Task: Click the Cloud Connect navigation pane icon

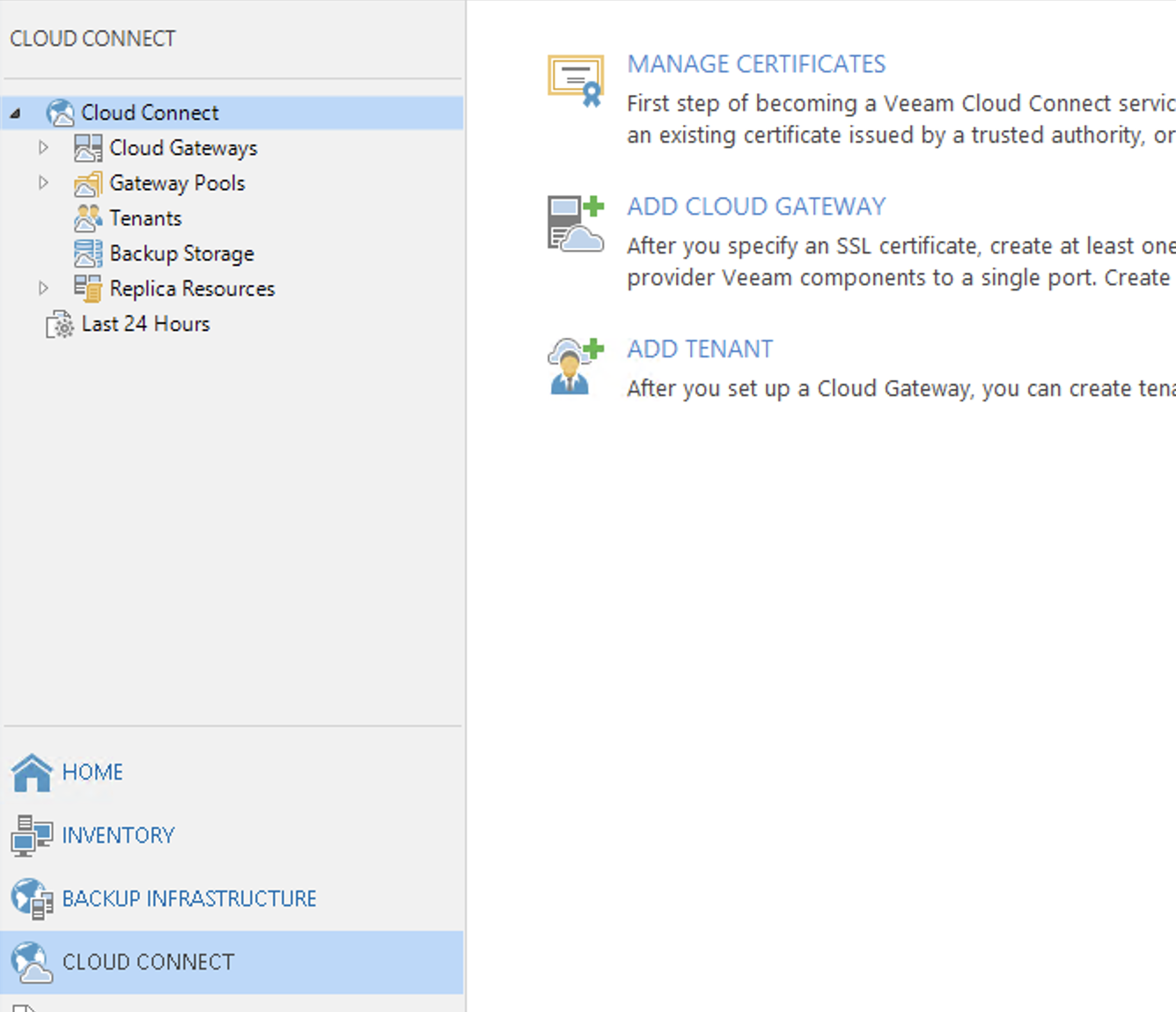Action: tap(33, 962)
